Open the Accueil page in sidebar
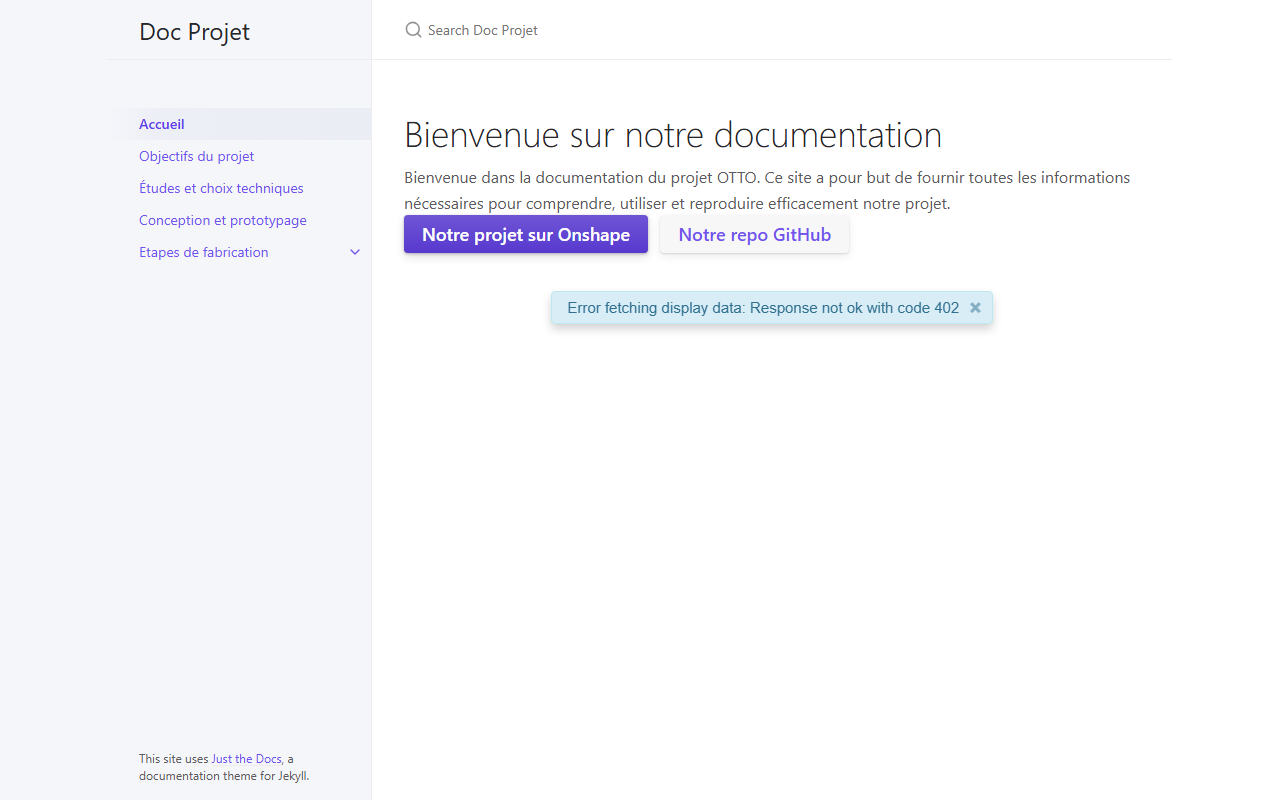Viewport: 1280px width, 800px height. [x=239, y=124]
